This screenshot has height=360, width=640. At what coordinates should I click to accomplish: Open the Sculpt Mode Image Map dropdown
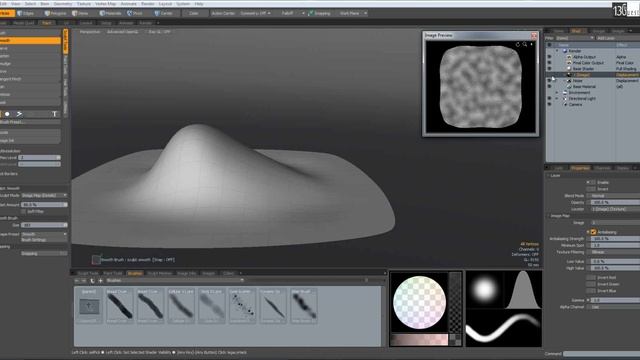tap(44, 196)
